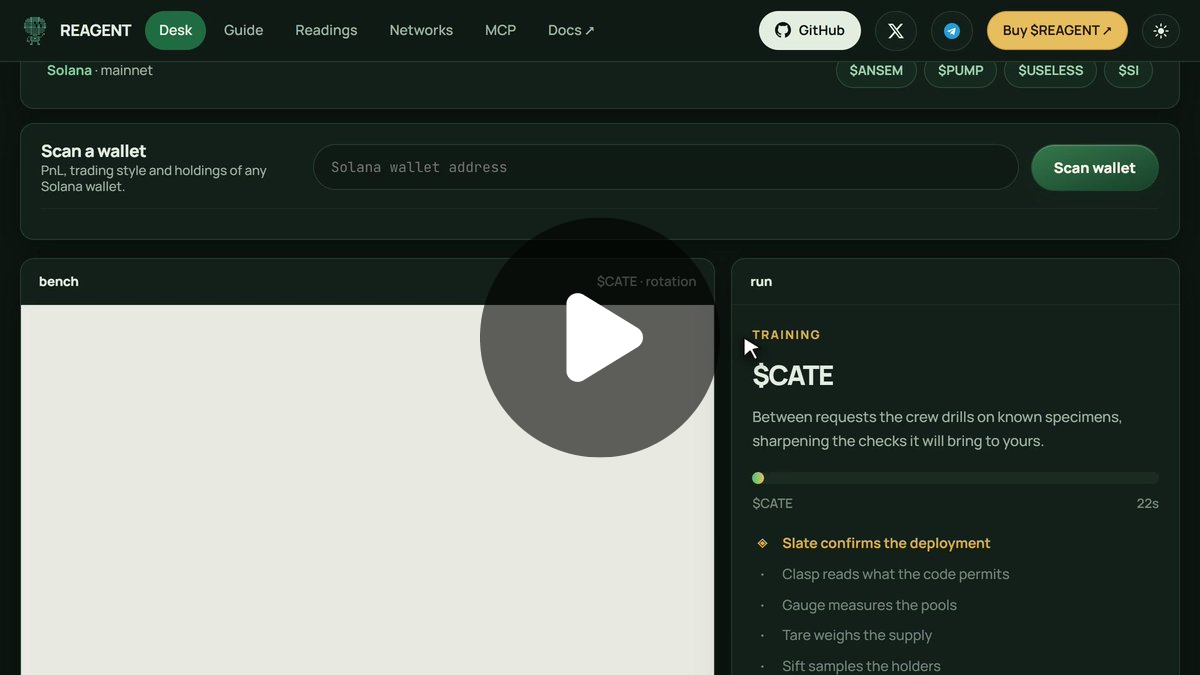Open the MCP nav item
1200x675 pixels.
tap(501, 31)
